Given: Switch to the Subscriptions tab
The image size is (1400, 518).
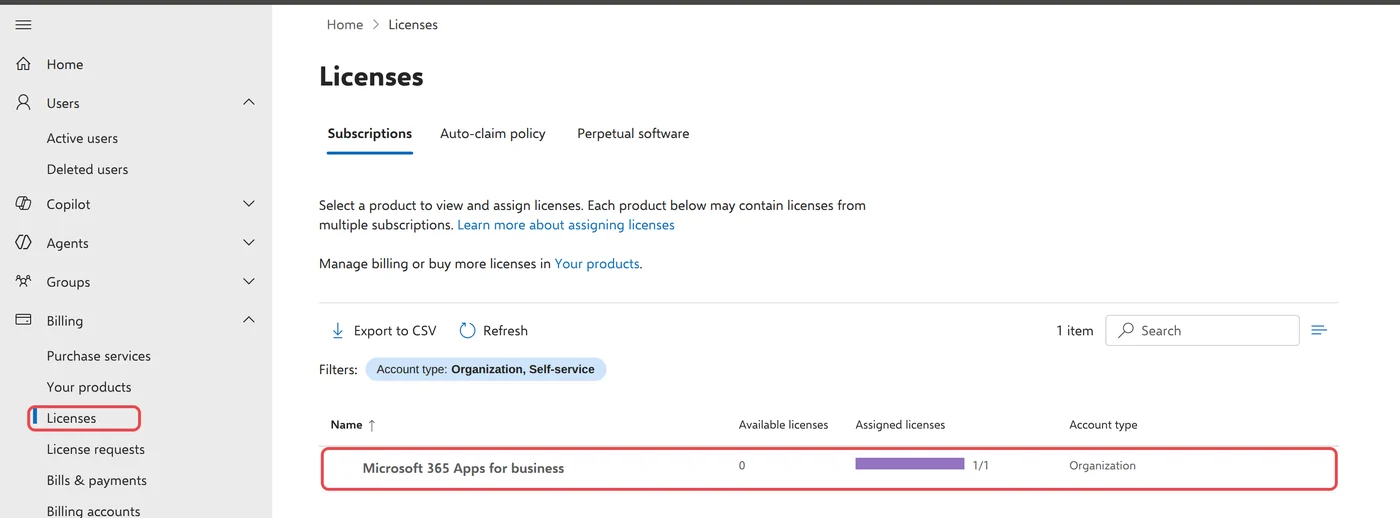Looking at the screenshot, I should [370, 133].
